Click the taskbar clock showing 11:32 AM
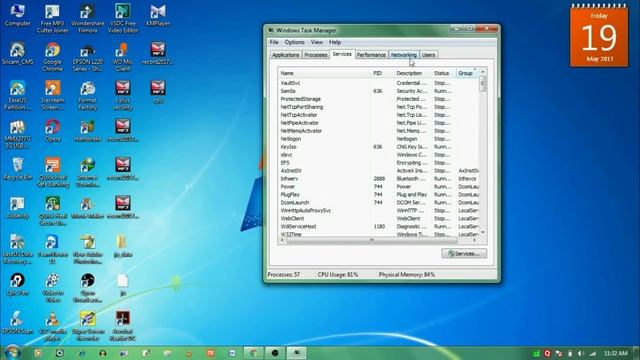This screenshot has width=640, height=360. 616,353
